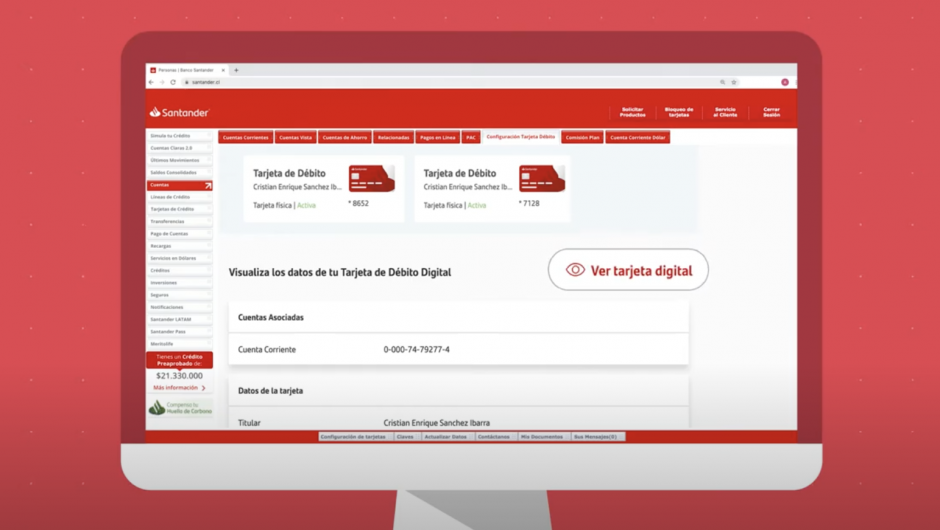Image resolution: width=940 pixels, height=530 pixels.
Task: Select Inversiones in the sidebar
Action: point(179,283)
